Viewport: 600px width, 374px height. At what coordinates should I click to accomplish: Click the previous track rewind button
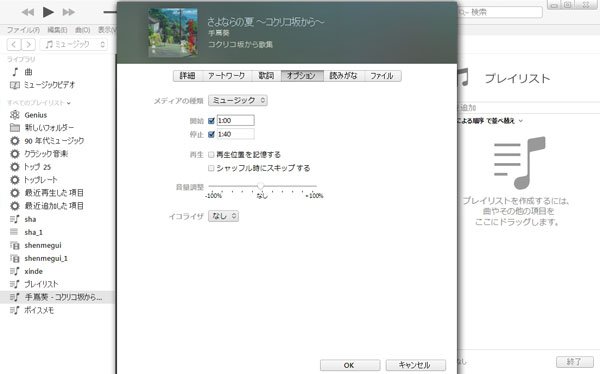[x=28, y=12]
